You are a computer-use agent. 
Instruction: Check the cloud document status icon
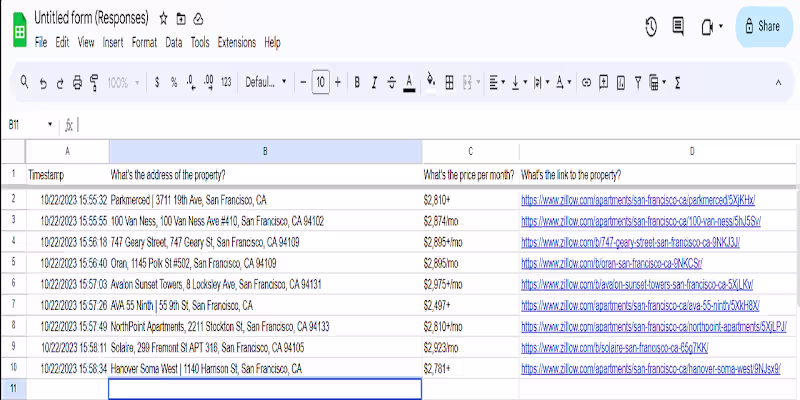point(198,19)
